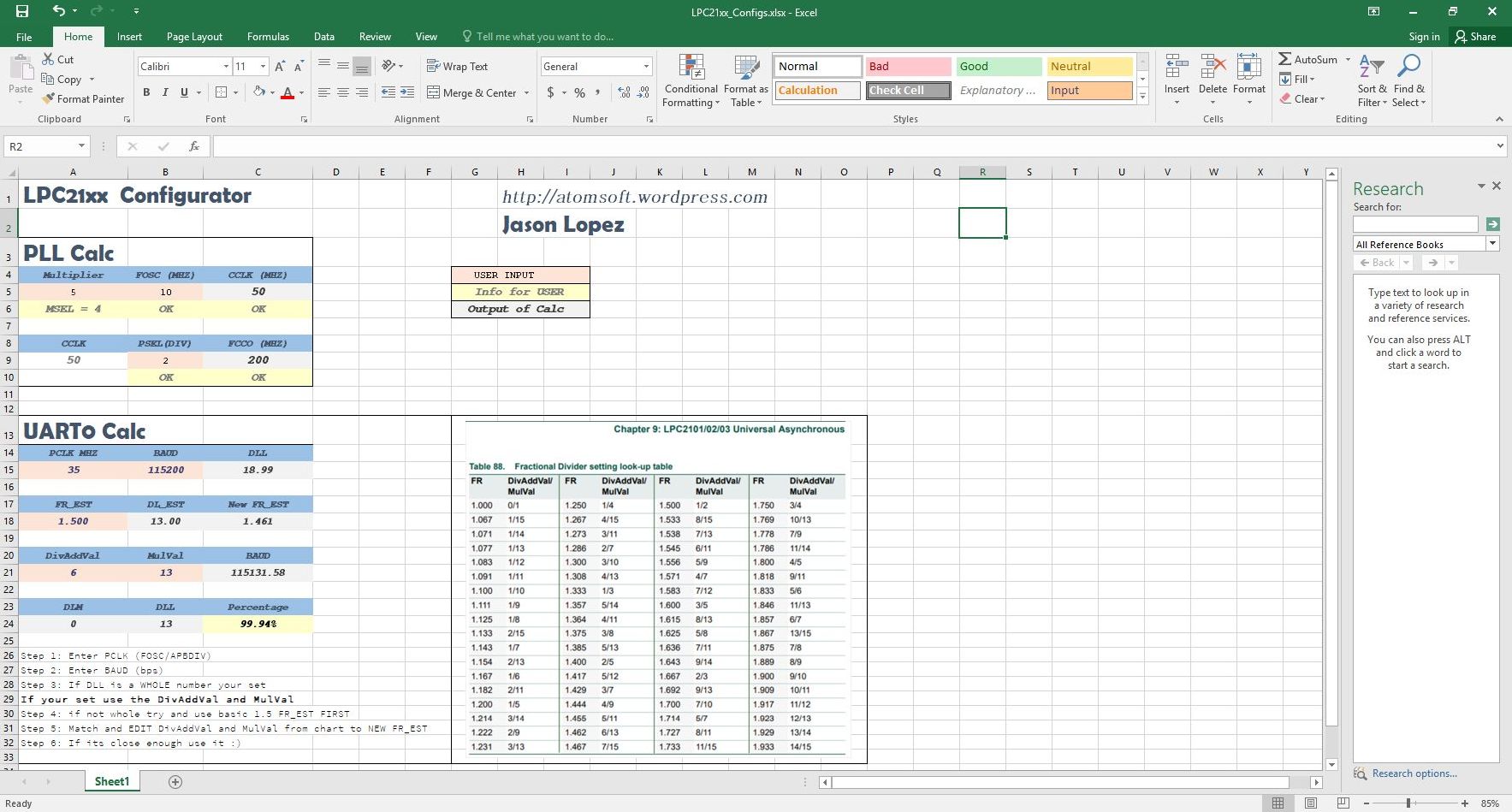
Task: Expand the formula bar
Action: (x=1499, y=146)
